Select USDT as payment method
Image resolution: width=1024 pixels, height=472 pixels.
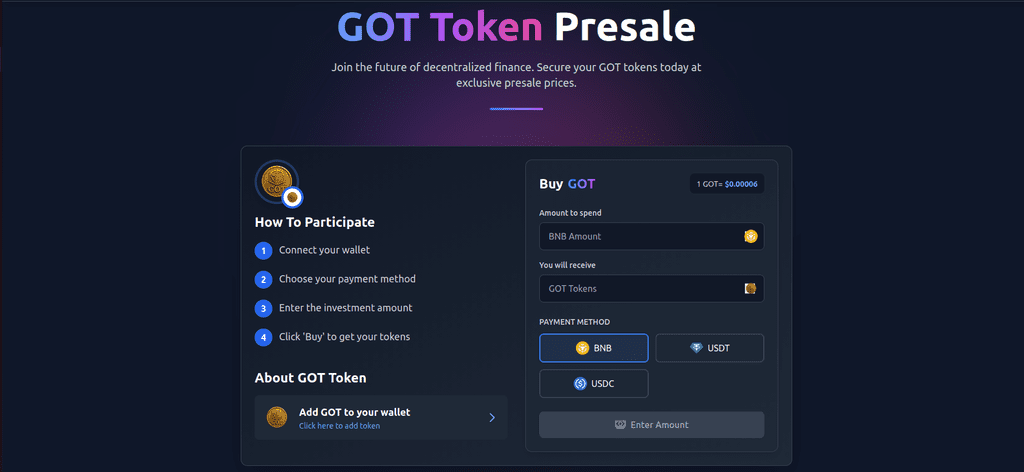[x=710, y=348]
